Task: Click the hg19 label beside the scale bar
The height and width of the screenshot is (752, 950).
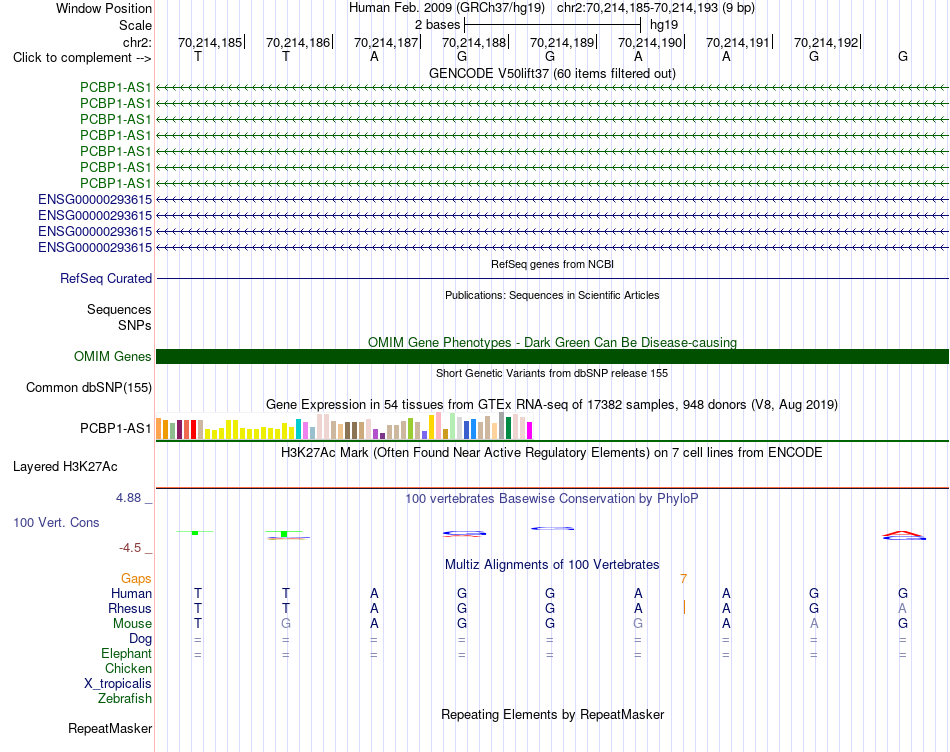Action: tap(663, 25)
